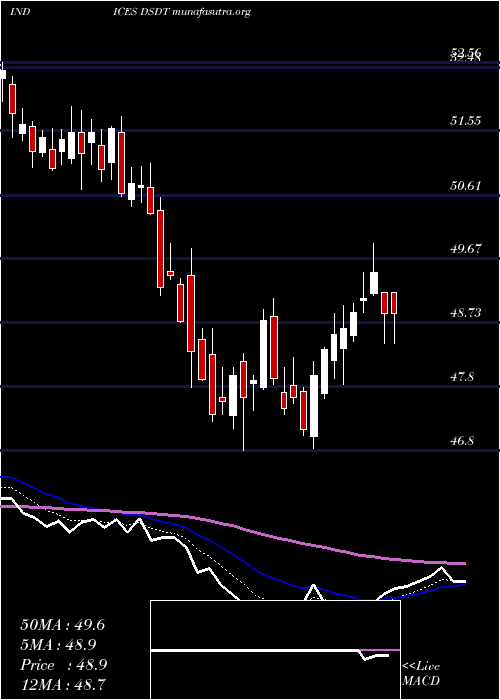Viewport: 500px width, 700px height.
Task: Click the 50.61 price level label
Action: coord(466,185)
